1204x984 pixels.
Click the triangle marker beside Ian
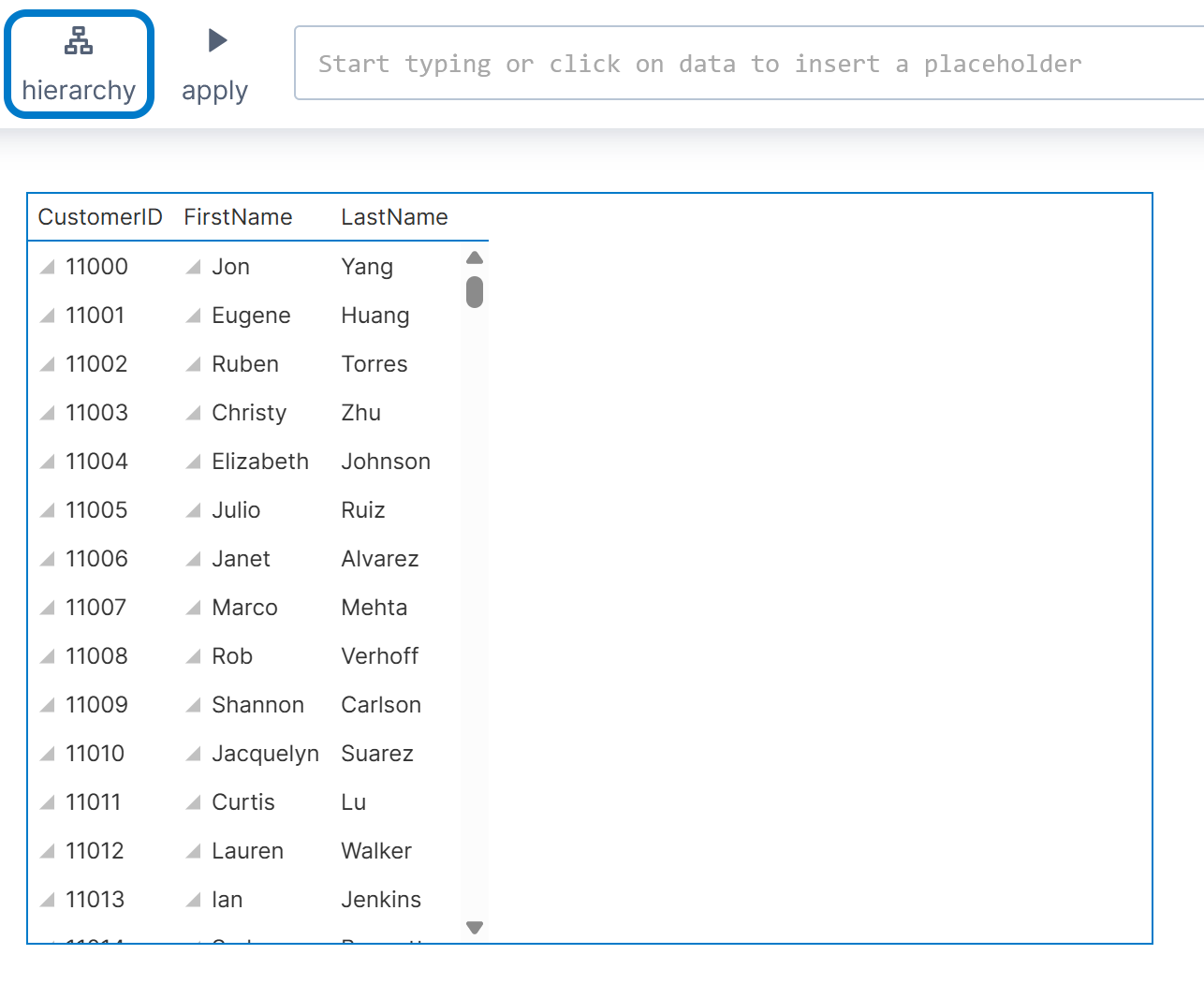[x=194, y=901]
